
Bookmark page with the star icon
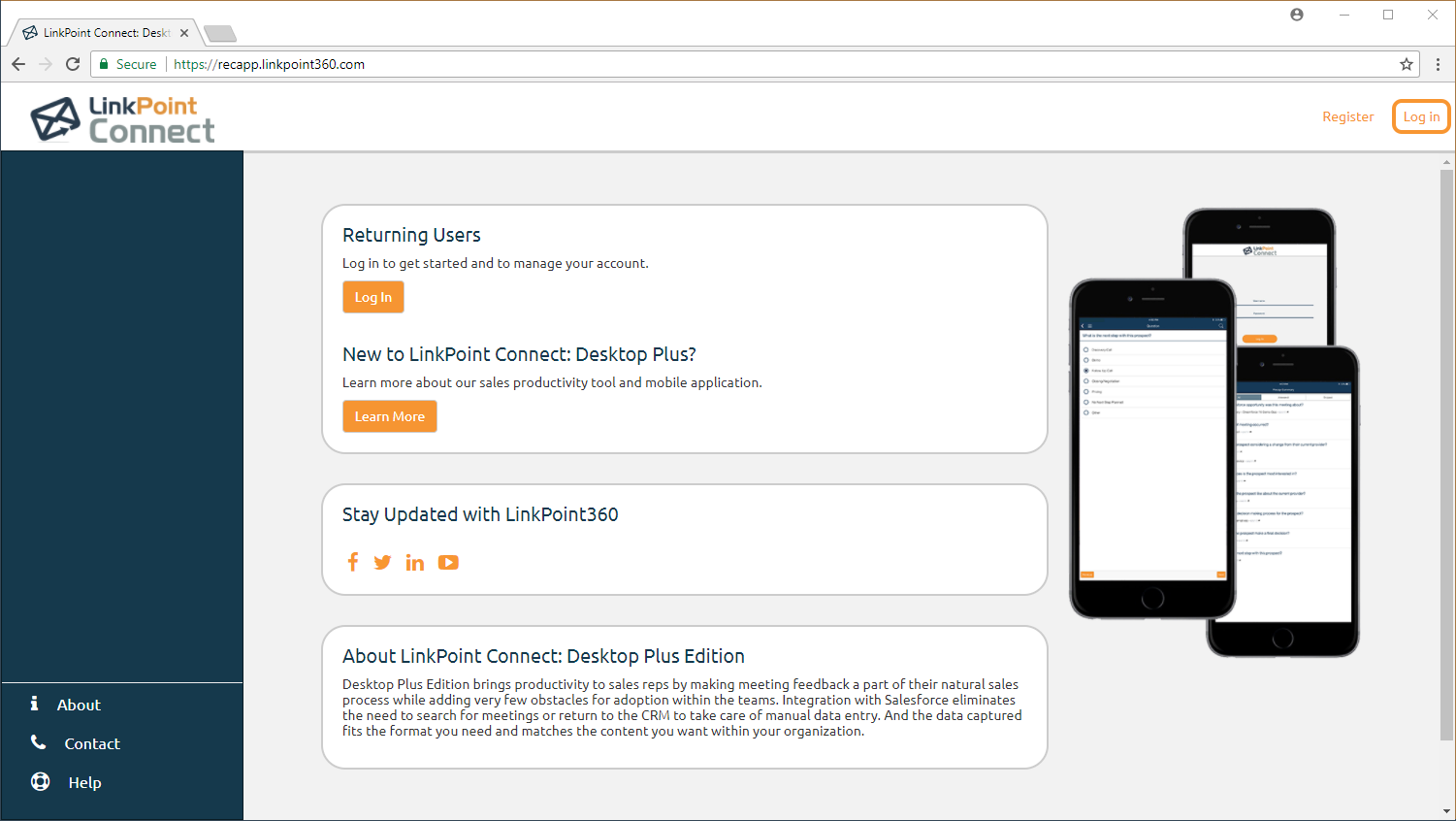1406,64
